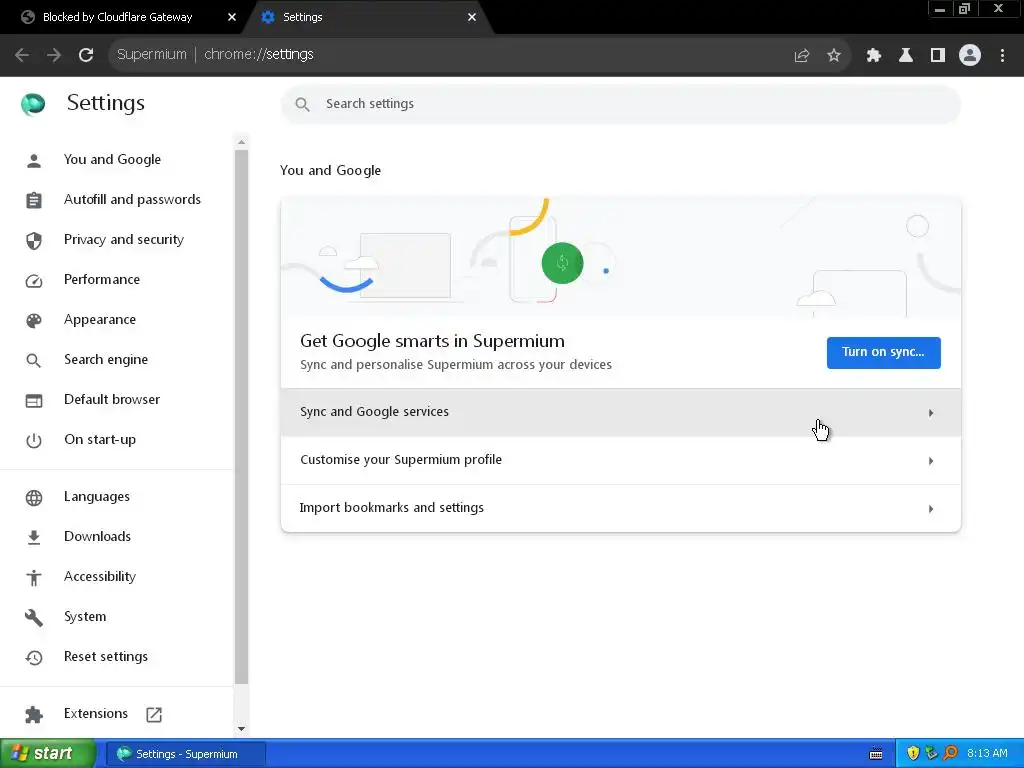The image size is (1024, 768).
Task: Focus the Search settings field
Action: 620,104
